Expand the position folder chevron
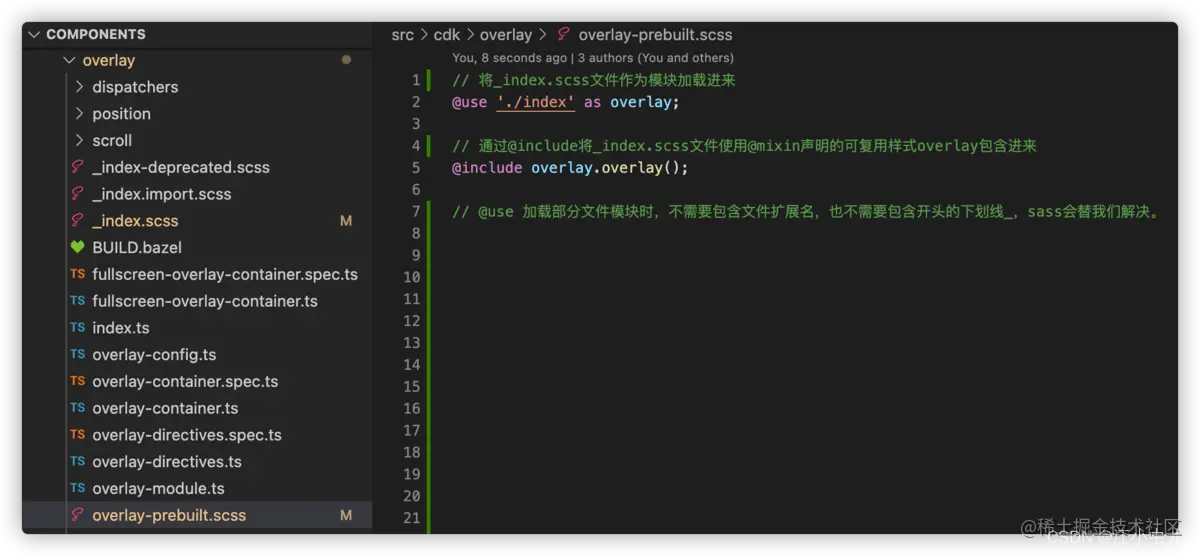 pos(79,114)
